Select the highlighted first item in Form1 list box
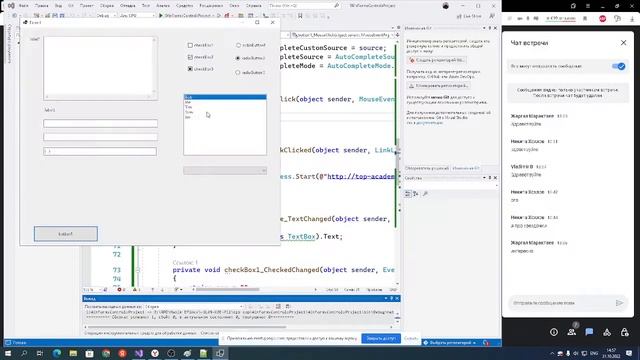 (225, 97)
